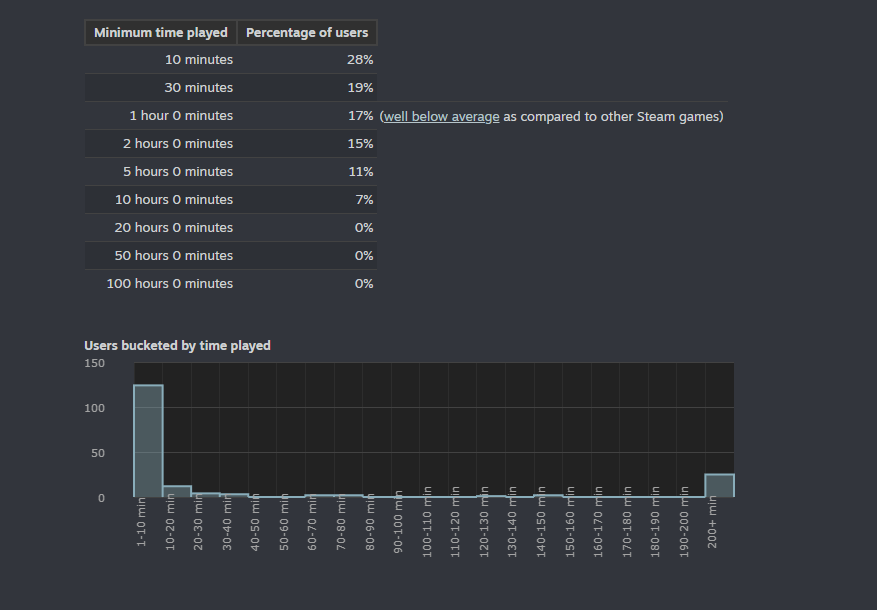Image resolution: width=877 pixels, height=610 pixels.
Task: Click the '170-180 min' axis label
Action: (626, 522)
